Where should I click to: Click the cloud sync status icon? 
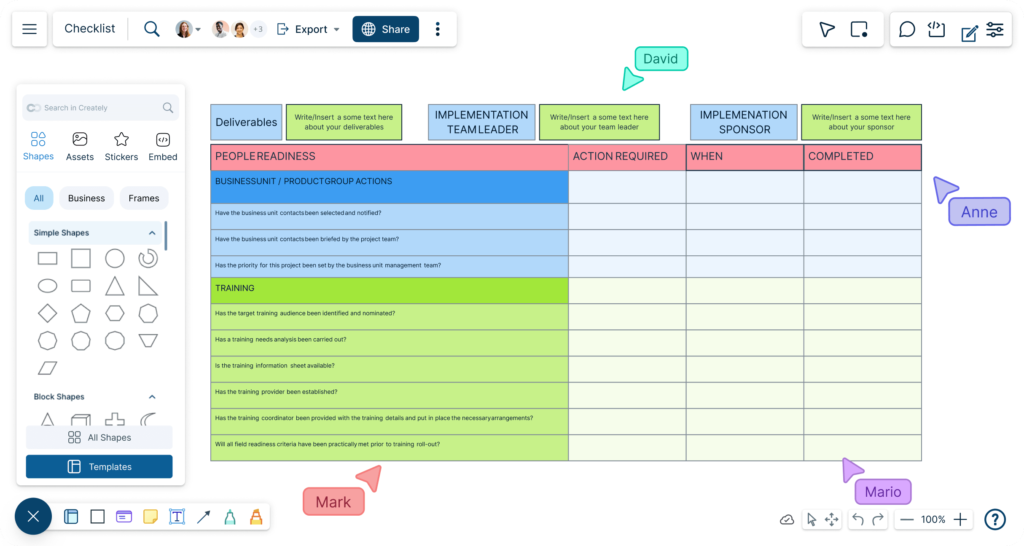787,520
